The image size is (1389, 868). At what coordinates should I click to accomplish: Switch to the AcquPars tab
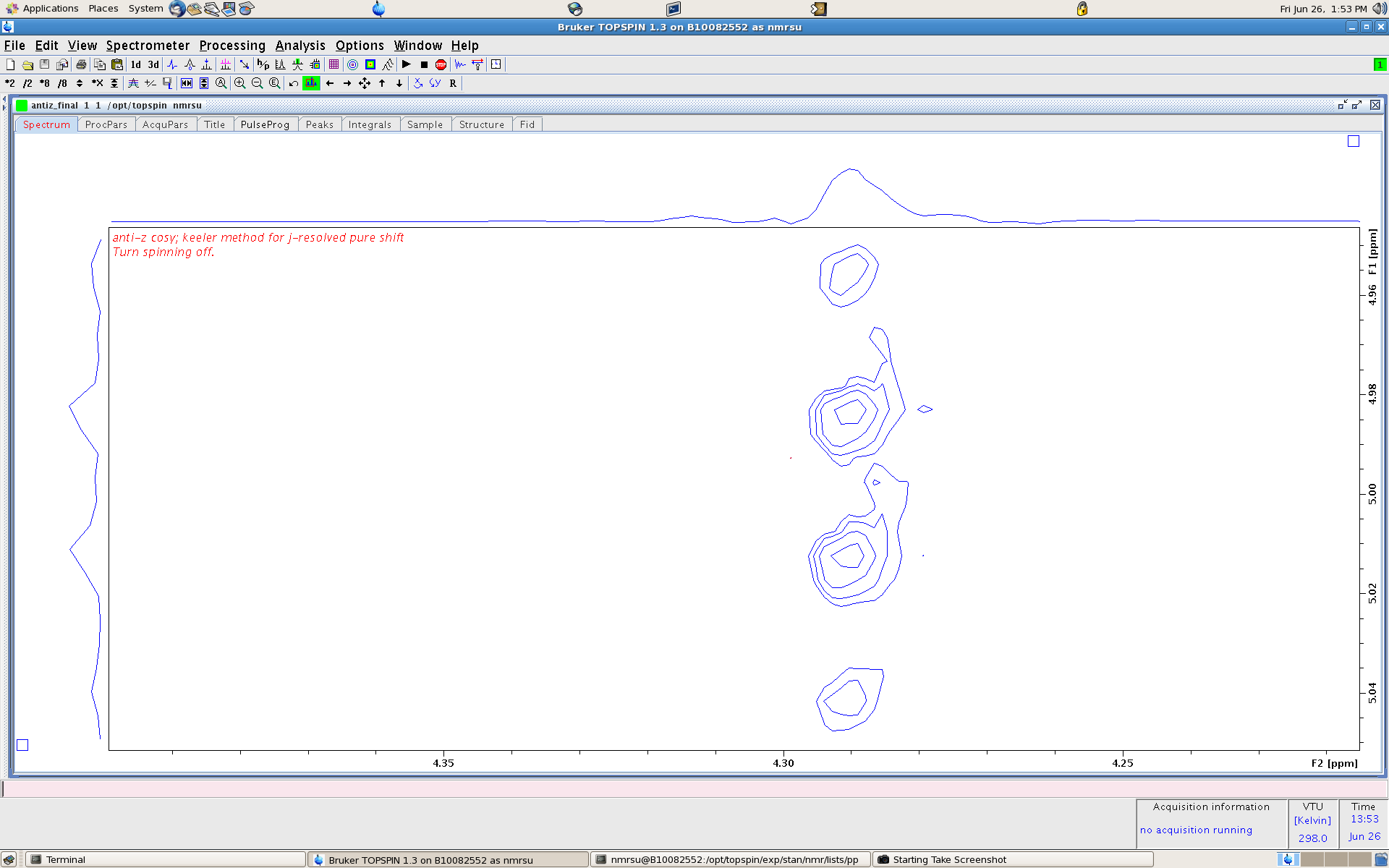pyautogui.click(x=166, y=124)
